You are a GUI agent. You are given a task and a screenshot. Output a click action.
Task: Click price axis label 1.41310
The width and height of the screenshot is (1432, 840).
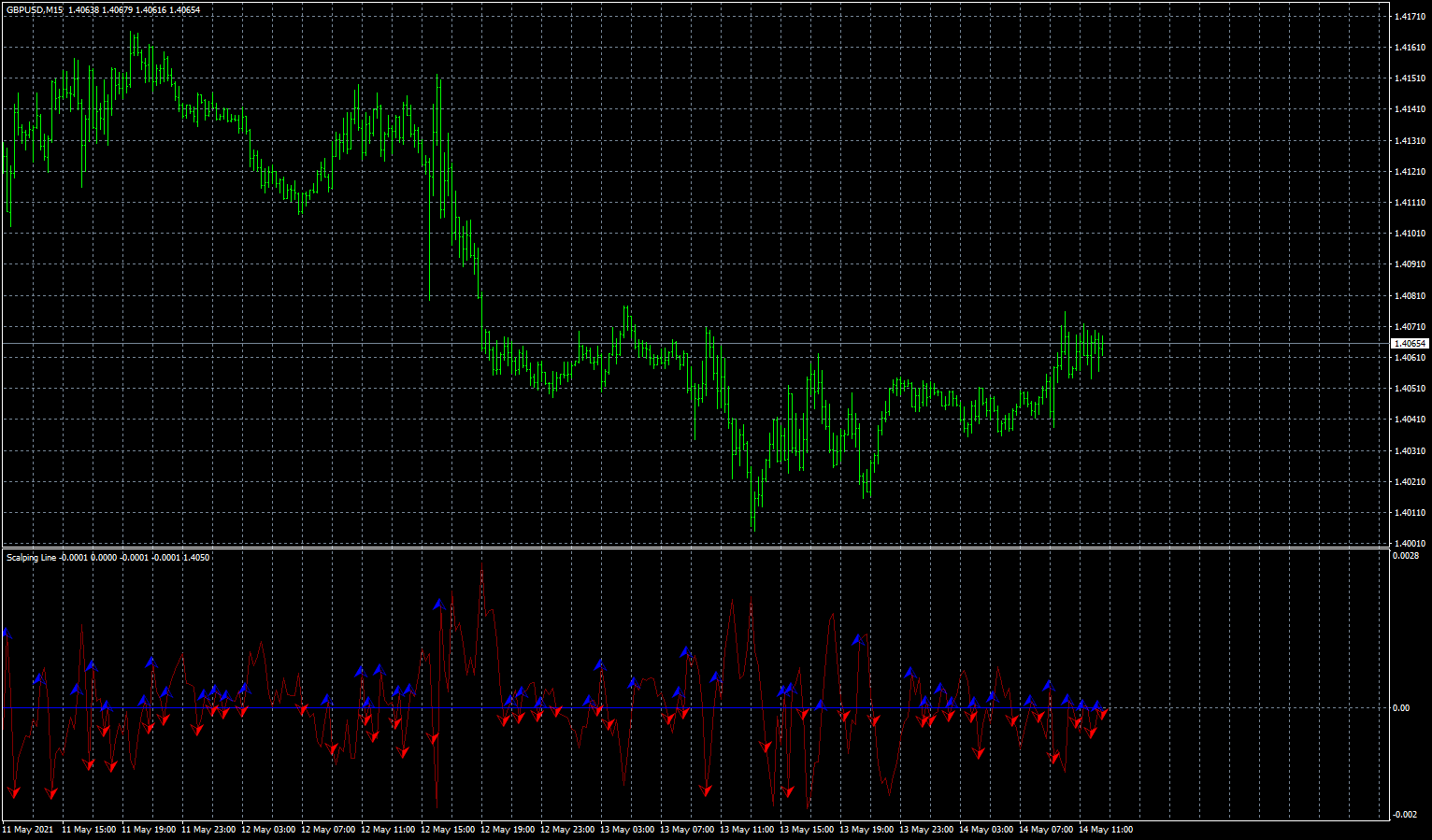(1410, 141)
